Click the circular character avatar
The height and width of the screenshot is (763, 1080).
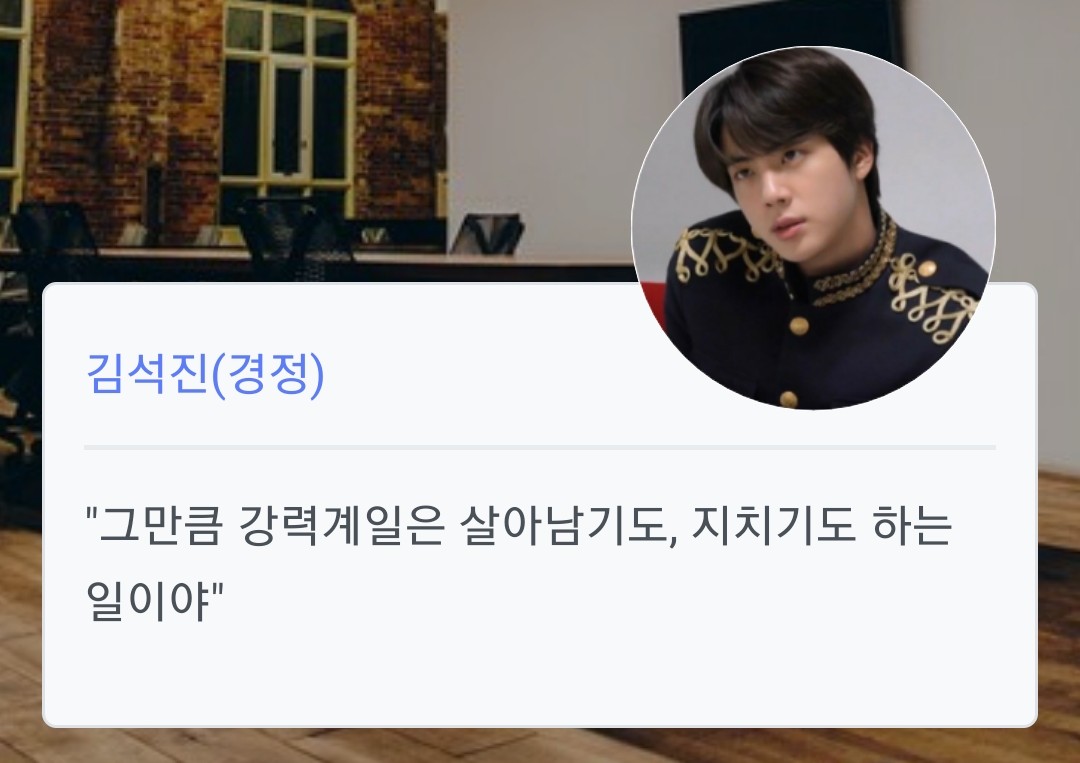tap(813, 228)
